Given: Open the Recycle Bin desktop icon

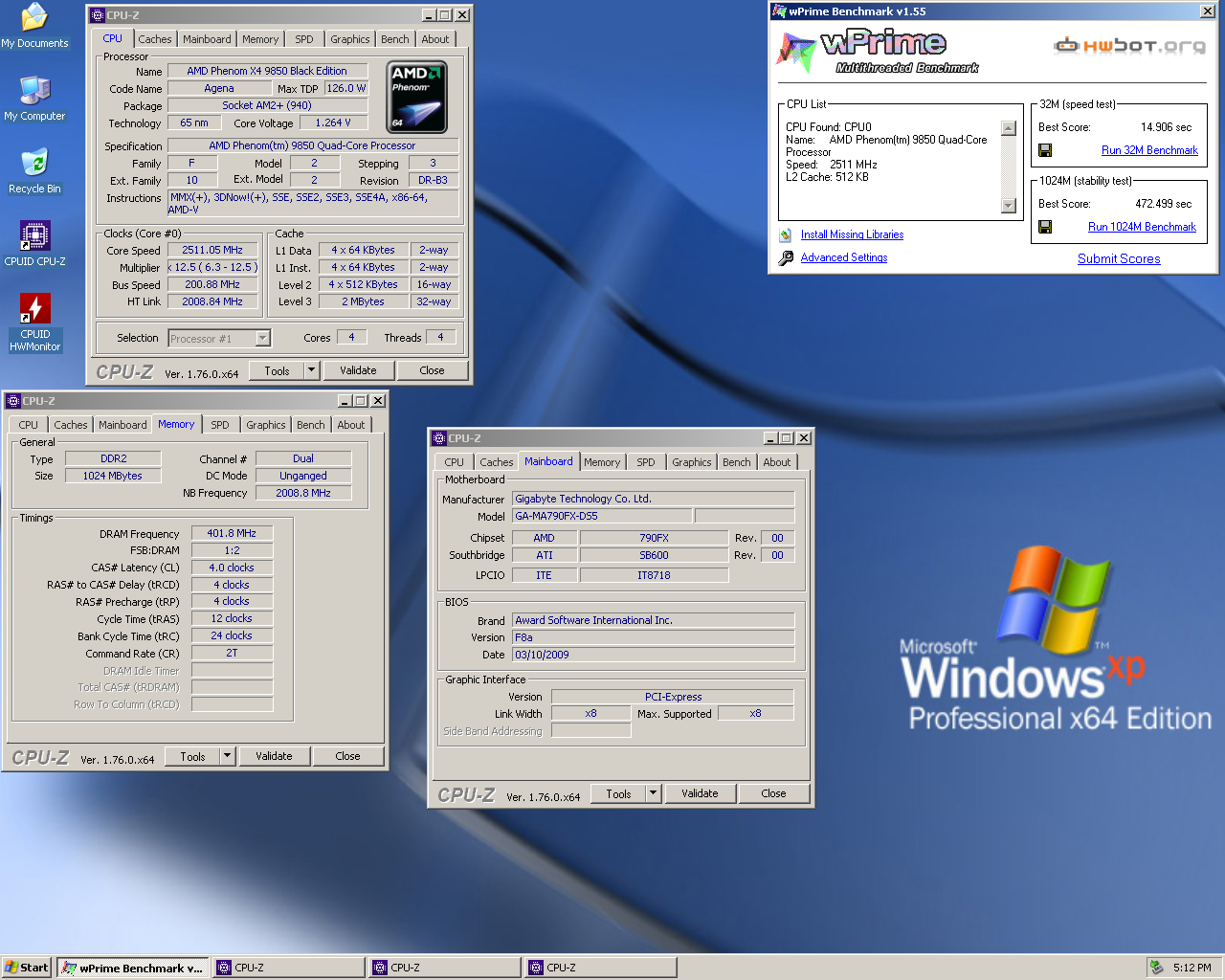Looking at the screenshot, I should point(34,171).
